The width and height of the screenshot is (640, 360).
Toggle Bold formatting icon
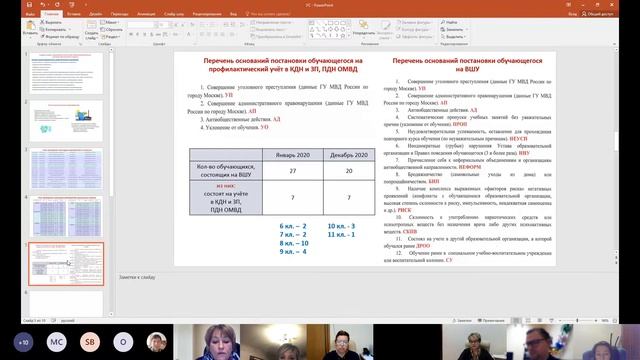tap(131, 34)
